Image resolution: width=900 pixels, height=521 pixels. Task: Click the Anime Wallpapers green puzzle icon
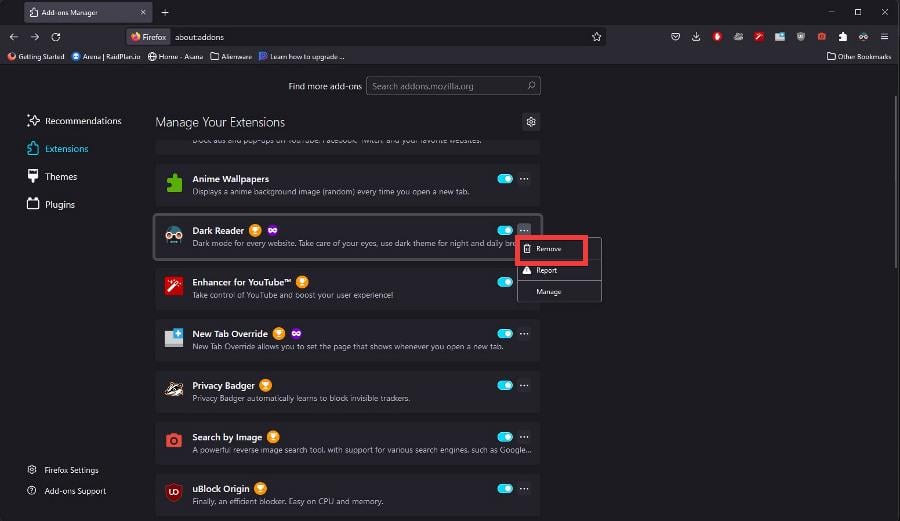(174, 184)
